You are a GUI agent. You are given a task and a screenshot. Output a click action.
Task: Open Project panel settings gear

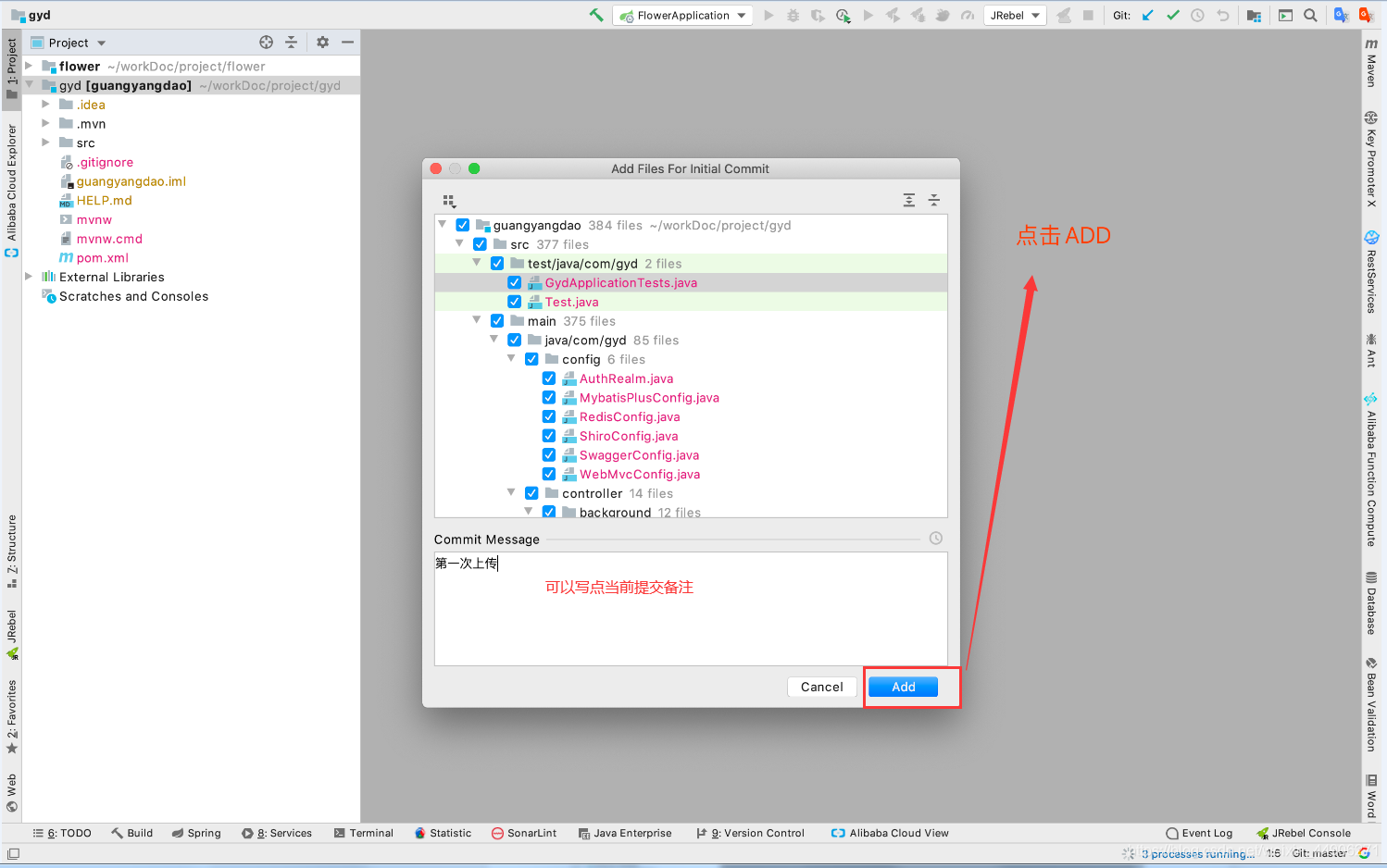pos(322,42)
